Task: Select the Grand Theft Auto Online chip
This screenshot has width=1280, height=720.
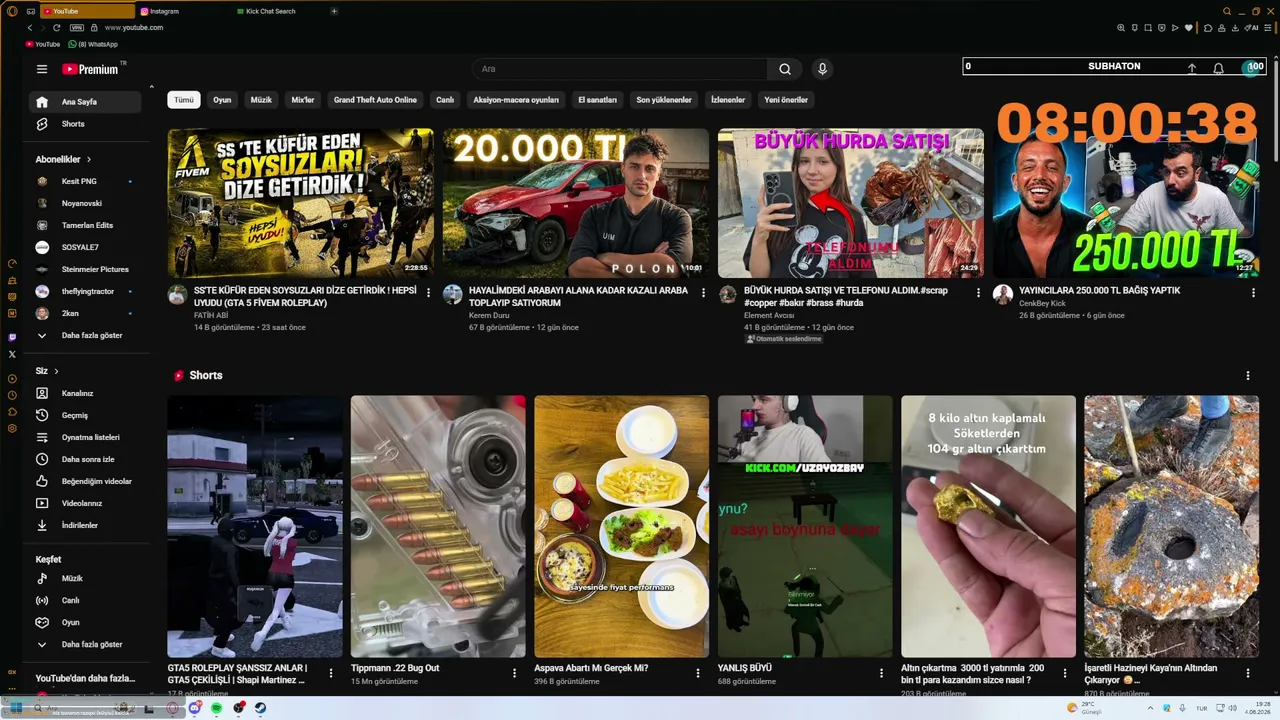Action: (375, 100)
